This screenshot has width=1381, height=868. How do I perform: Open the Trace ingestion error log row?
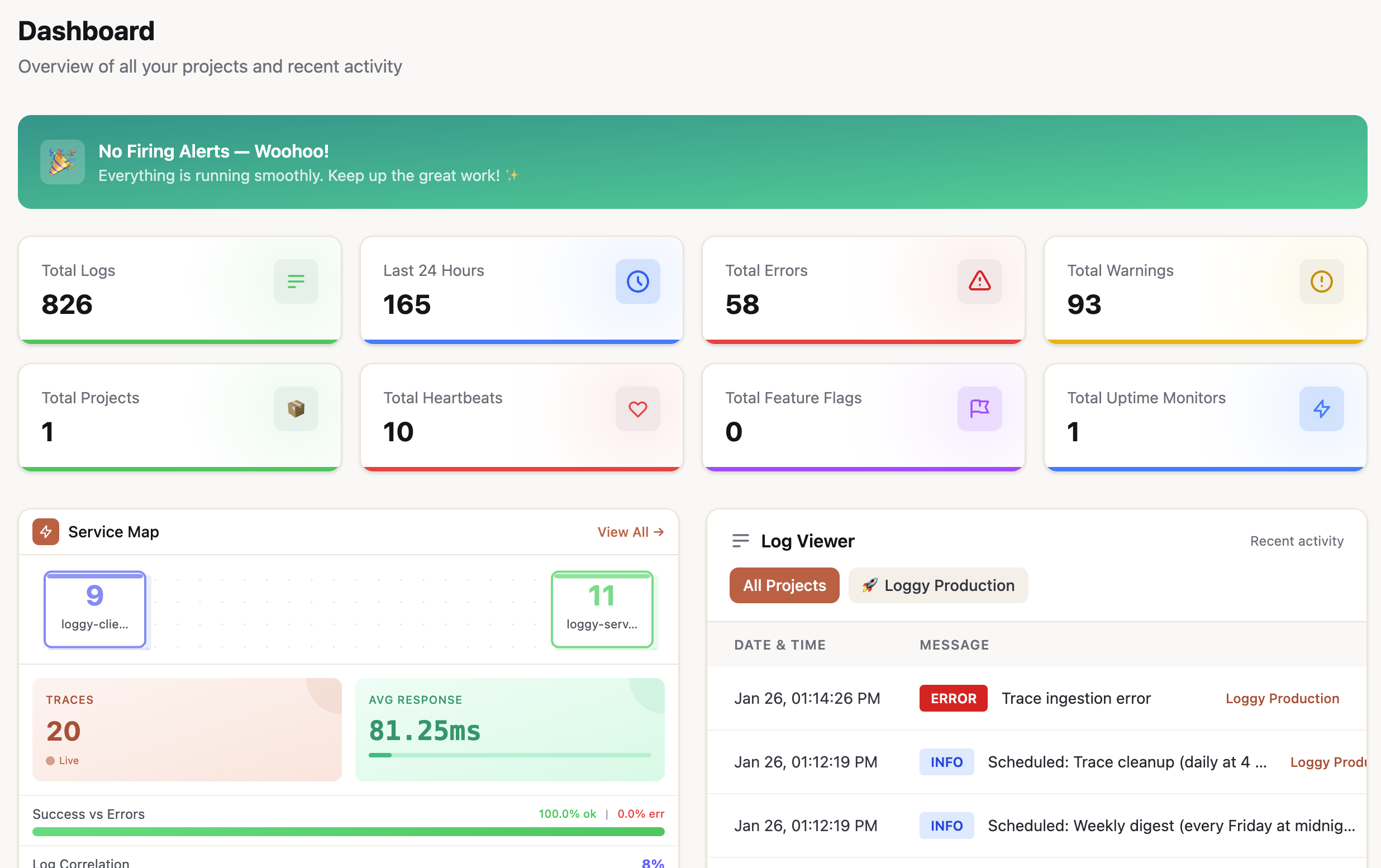point(1075,698)
